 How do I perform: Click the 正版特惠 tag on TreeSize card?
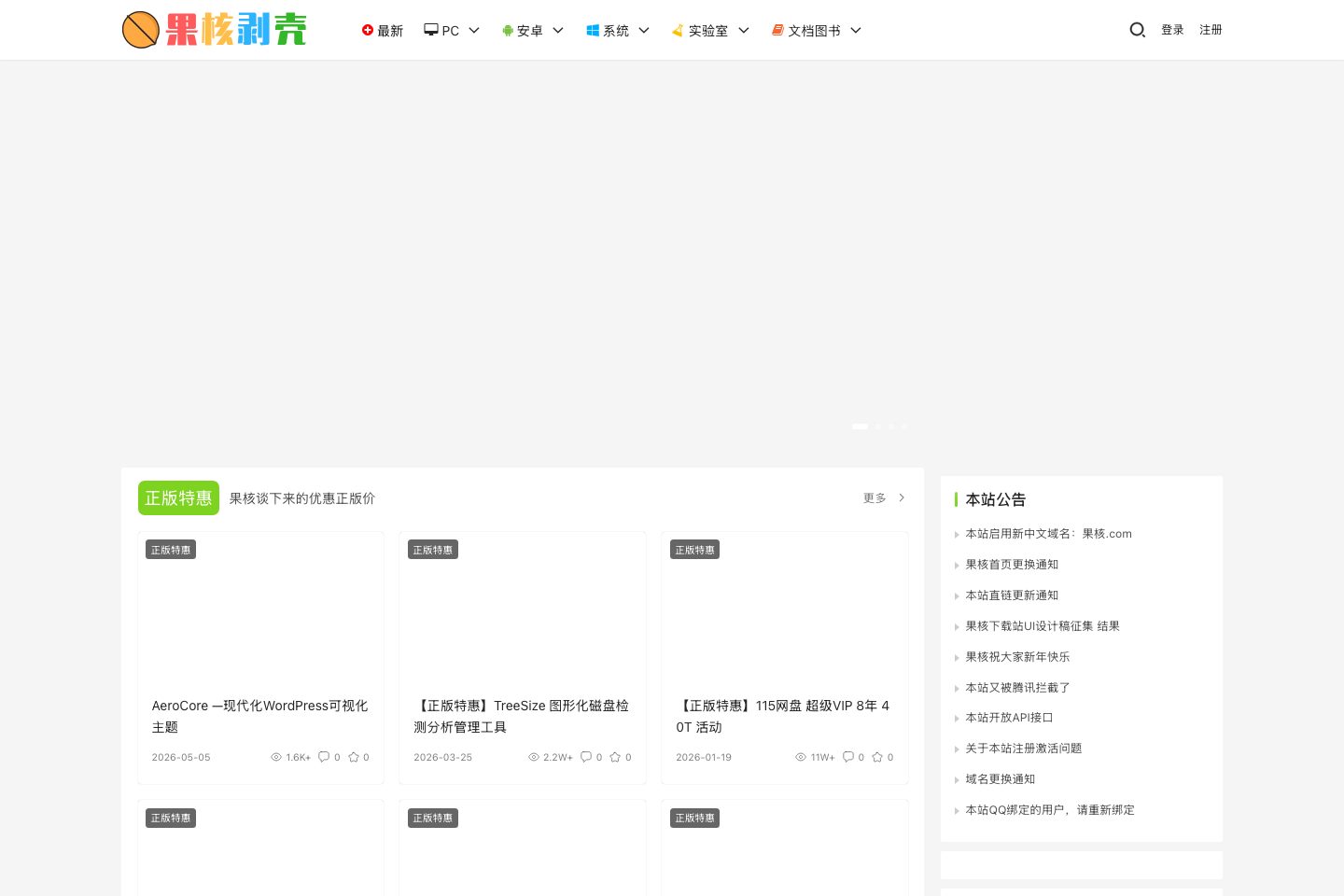[433, 550]
